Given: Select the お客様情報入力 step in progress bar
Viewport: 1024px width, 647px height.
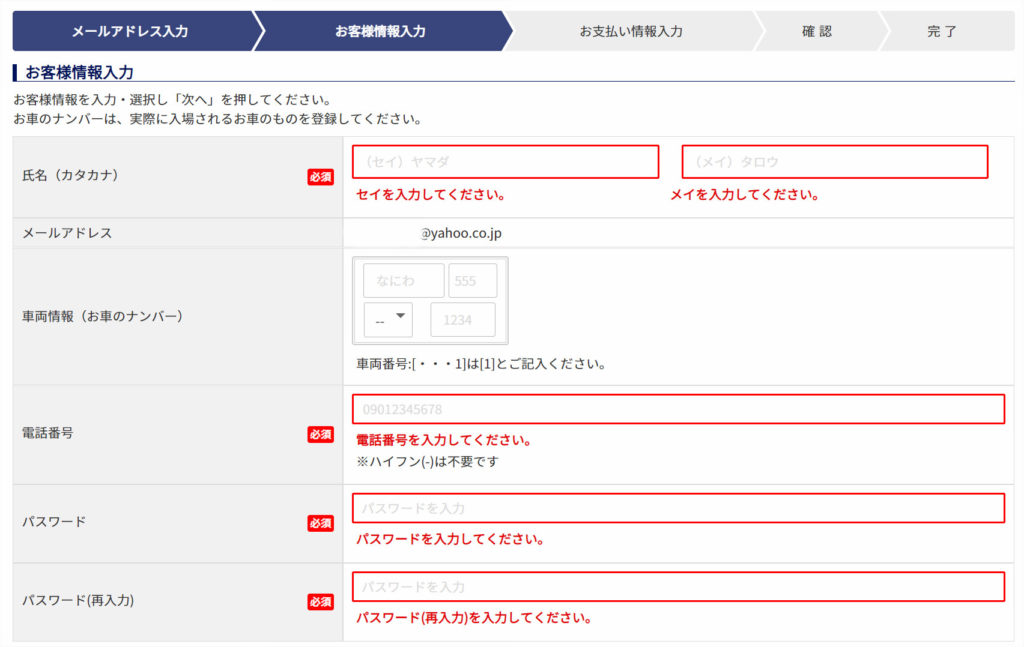Looking at the screenshot, I should pyautogui.click(x=380, y=31).
